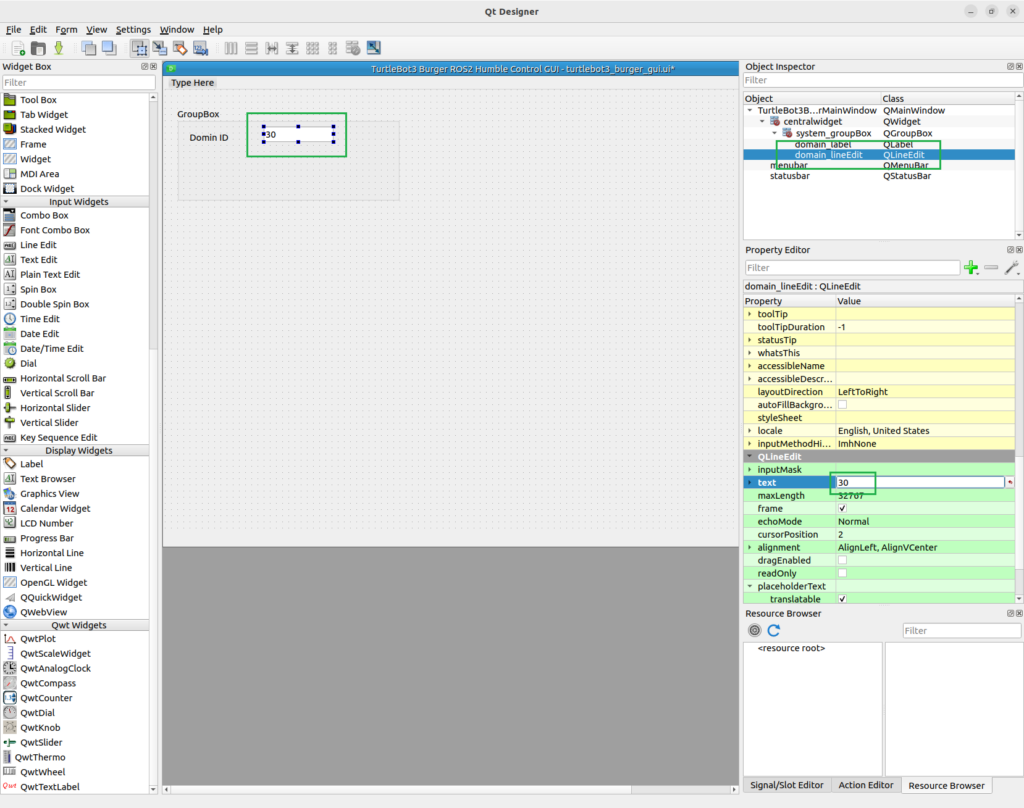Image resolution: width=1024 pixels, height=808 pixels.
Task: Click the Adjust Size toolbar icon
Action: pyautogui.click(x=374, y=48)
